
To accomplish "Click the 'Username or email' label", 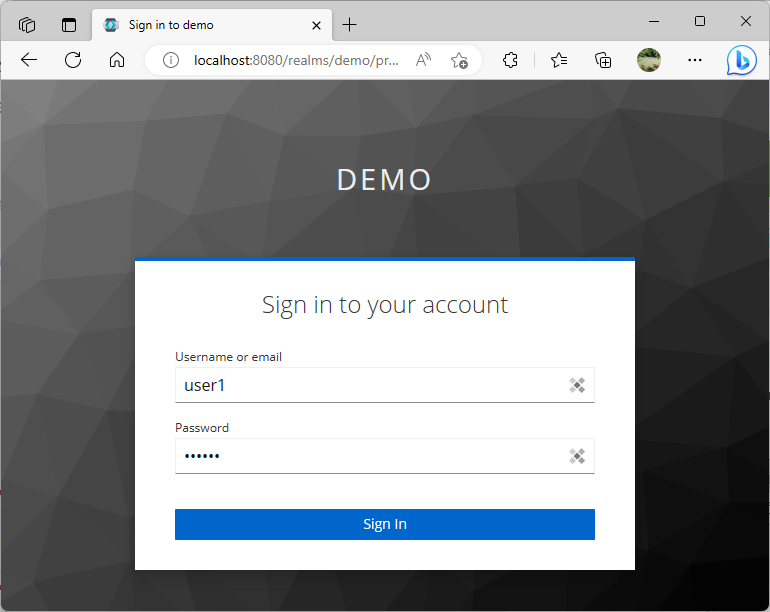I will 228,357.
